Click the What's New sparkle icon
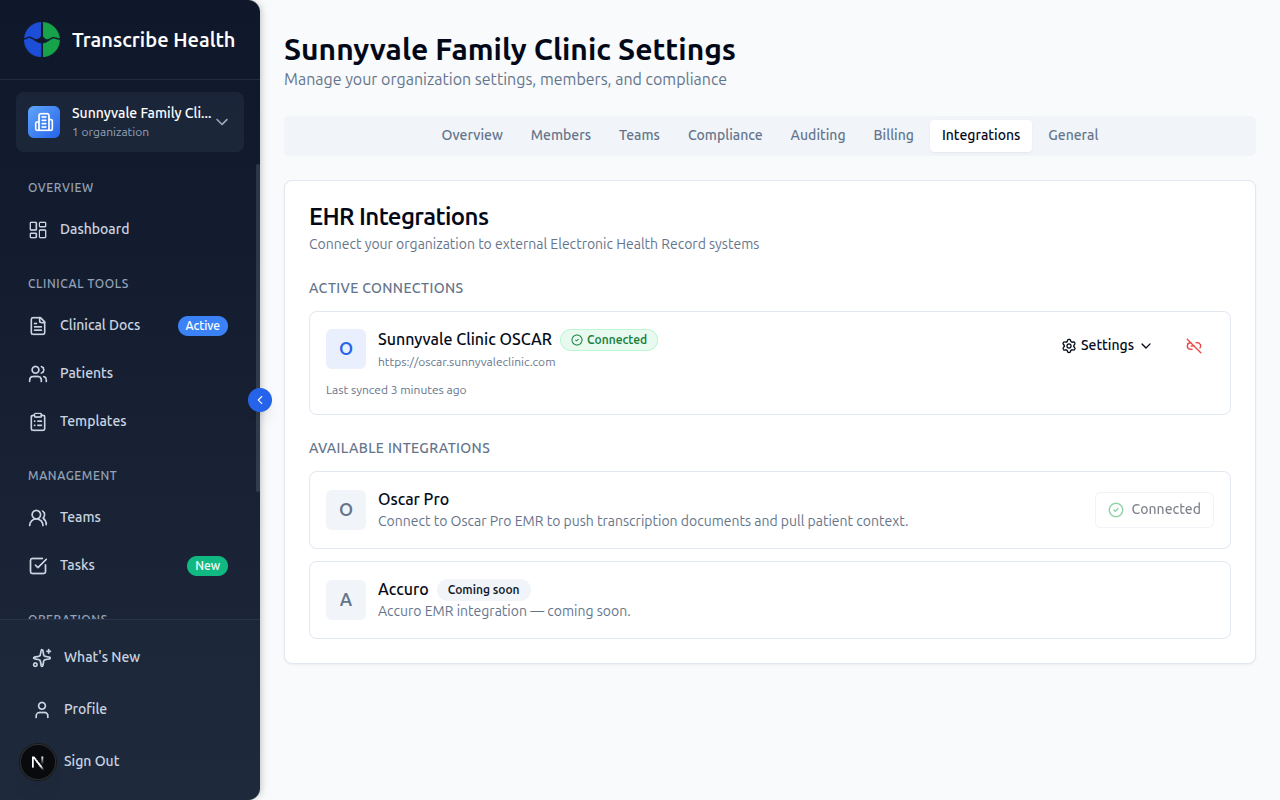The width and height of the screenshot is (1280, 800). [40, 657]
